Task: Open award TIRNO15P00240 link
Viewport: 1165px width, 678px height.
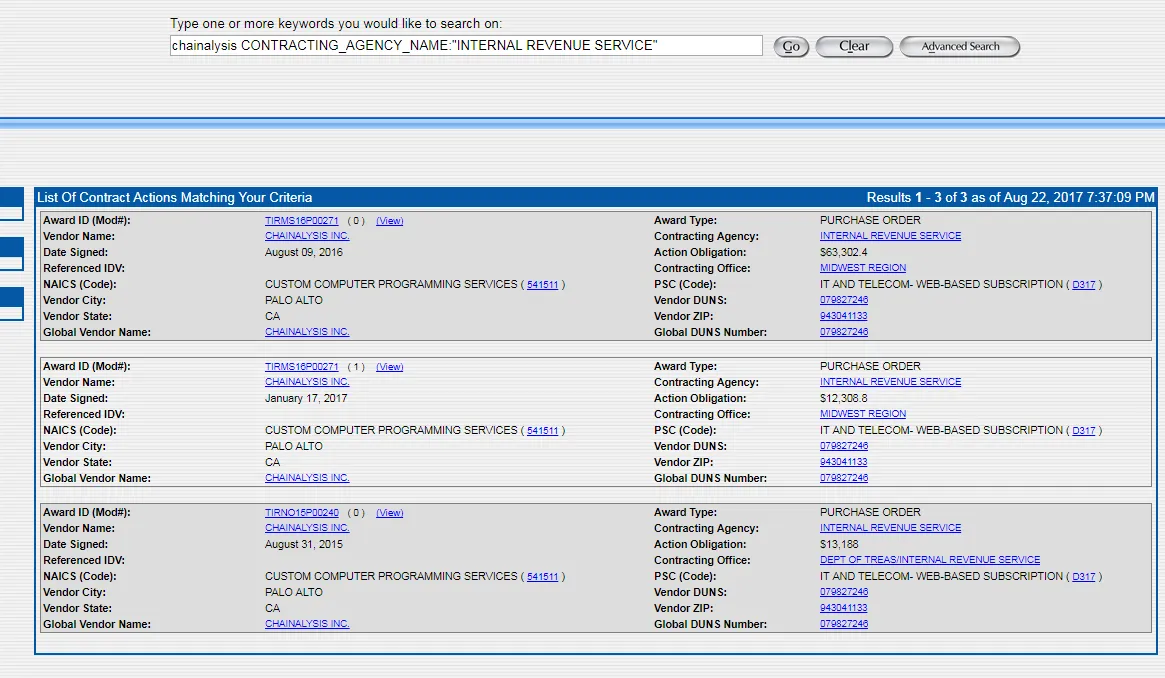Action: click(302, 512)
